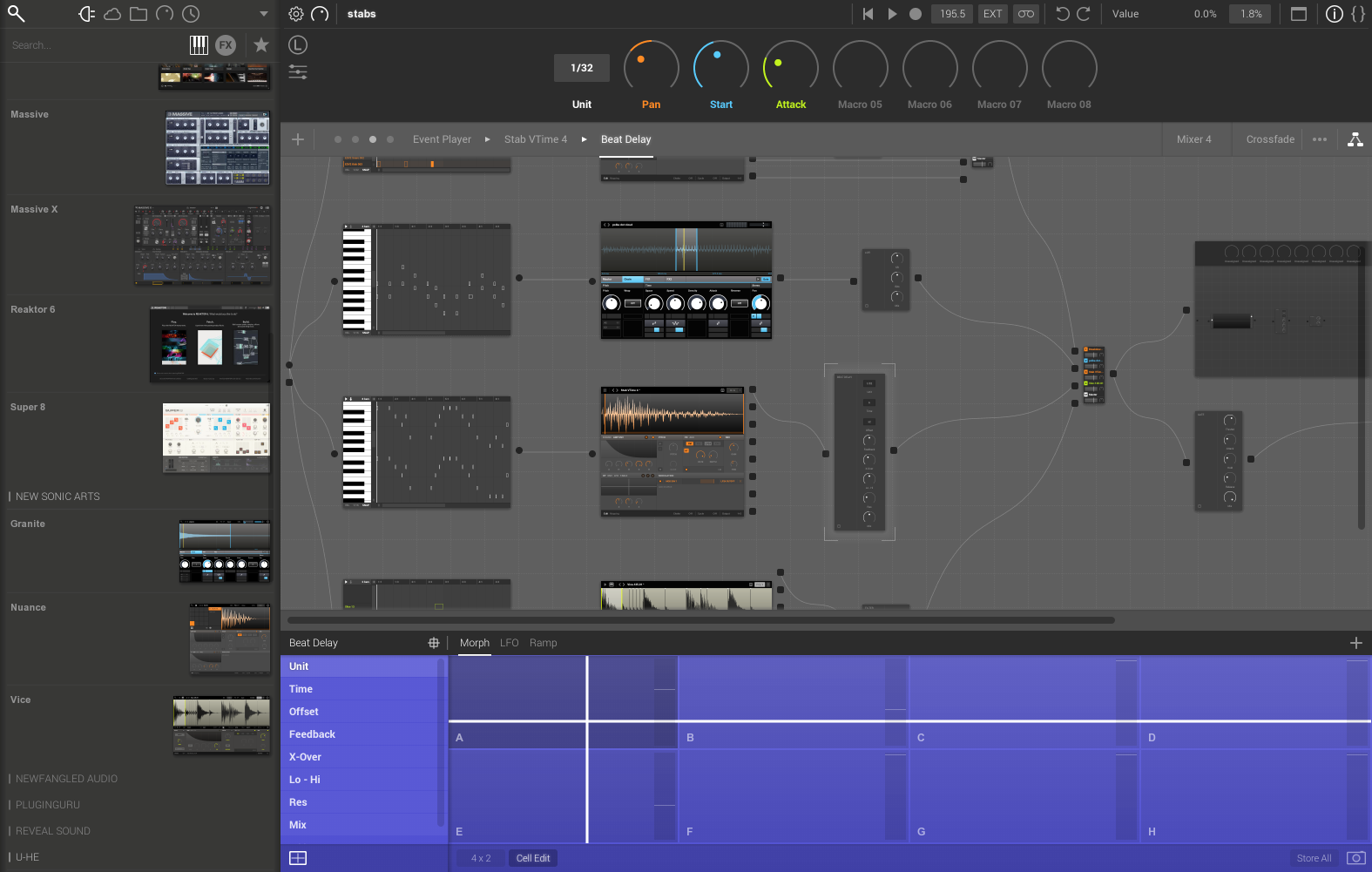Click the search magnifier icon
Screen dimensions: 1372x872
(16, 14)
